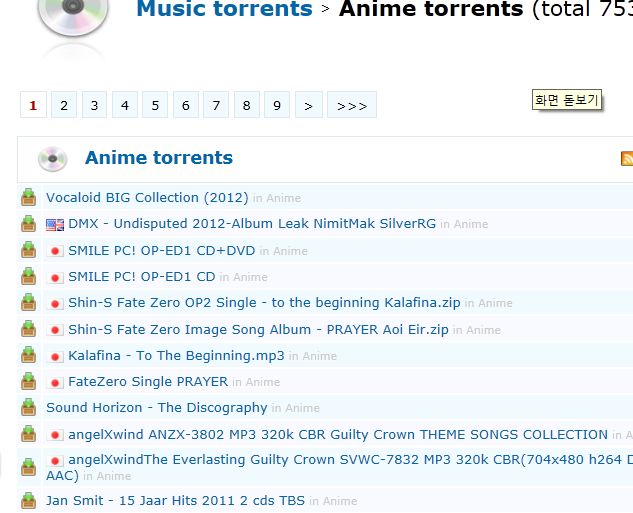Image resolution: width=633 pixels, height=513 pixels.
Task: Go to page 2 of results
Action: pos(64,105)
